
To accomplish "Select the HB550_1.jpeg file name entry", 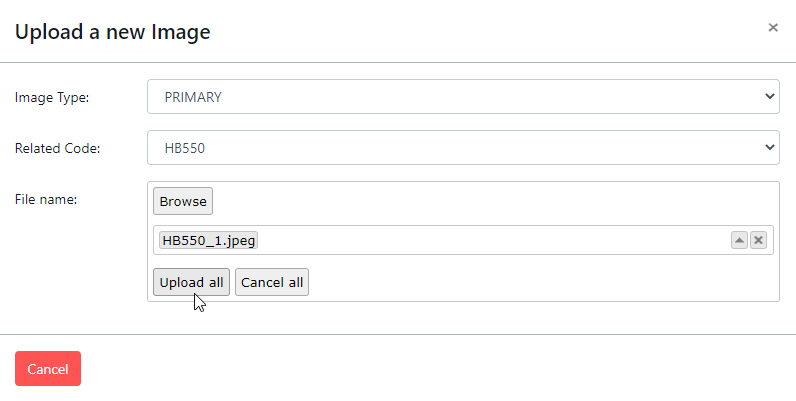I will [208, 240].
